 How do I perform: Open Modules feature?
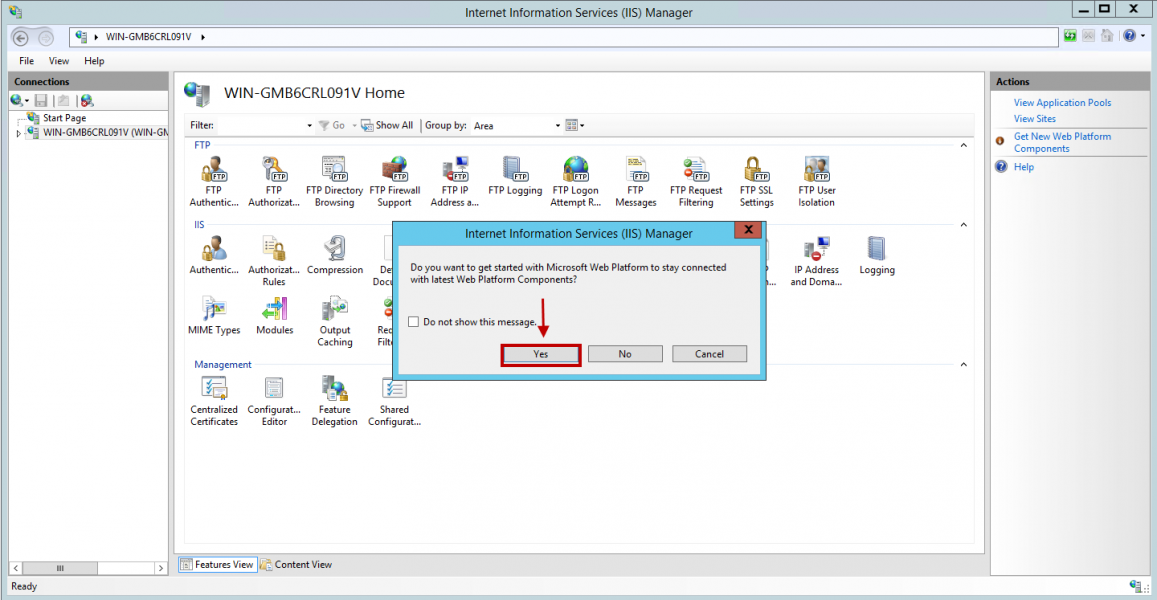(x=274, y=316)
